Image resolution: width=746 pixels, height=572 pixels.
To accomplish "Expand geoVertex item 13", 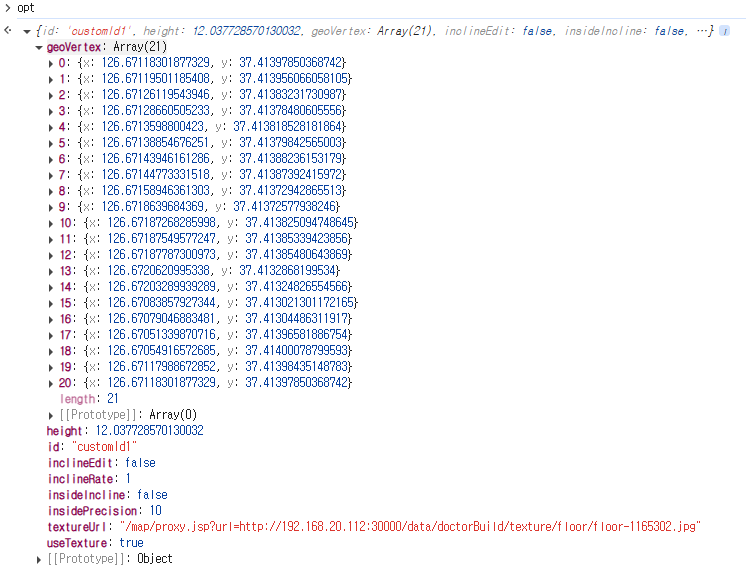I will 51,272.
